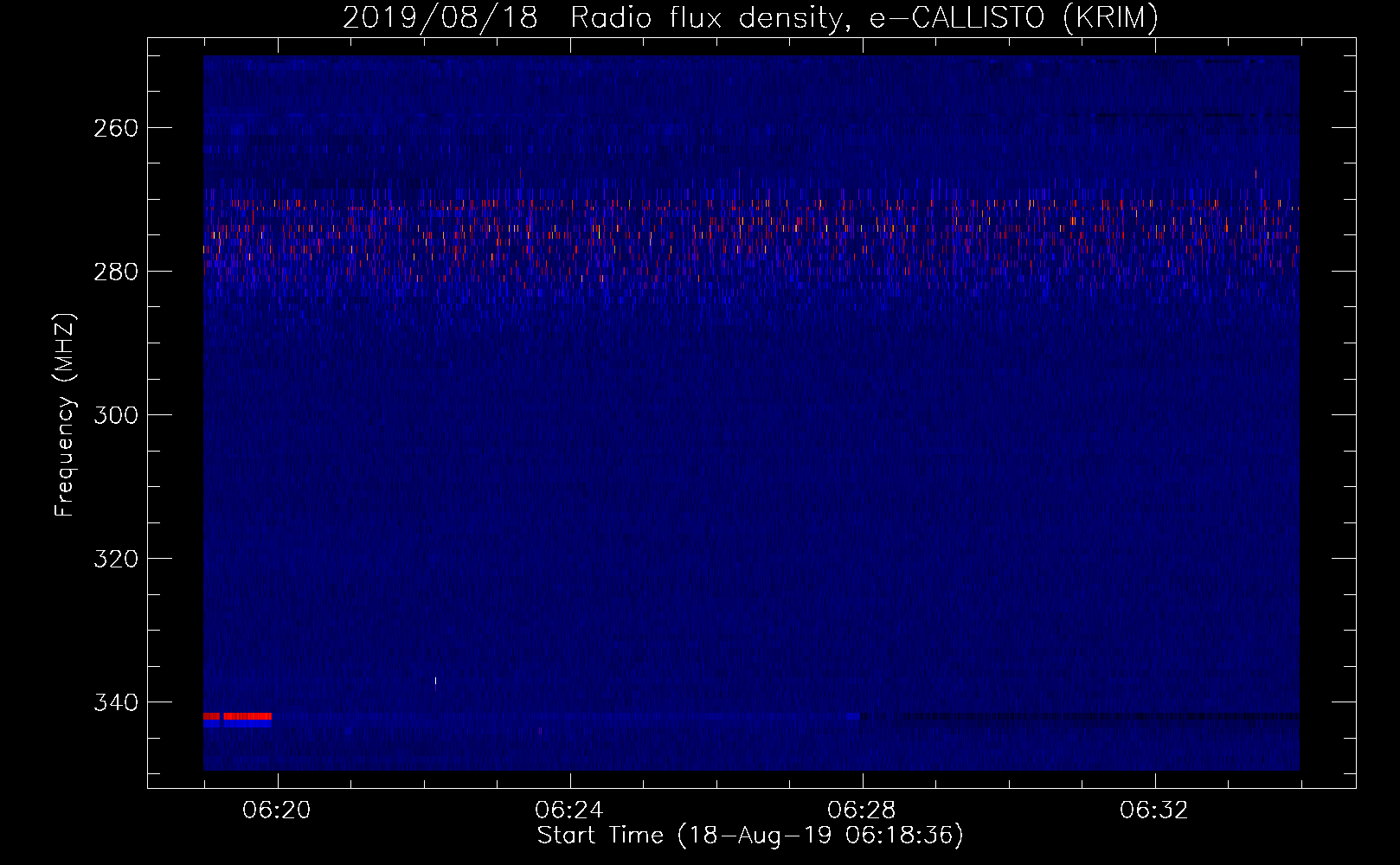Click the 280 frequency tick label

click(x=115, y=272)
